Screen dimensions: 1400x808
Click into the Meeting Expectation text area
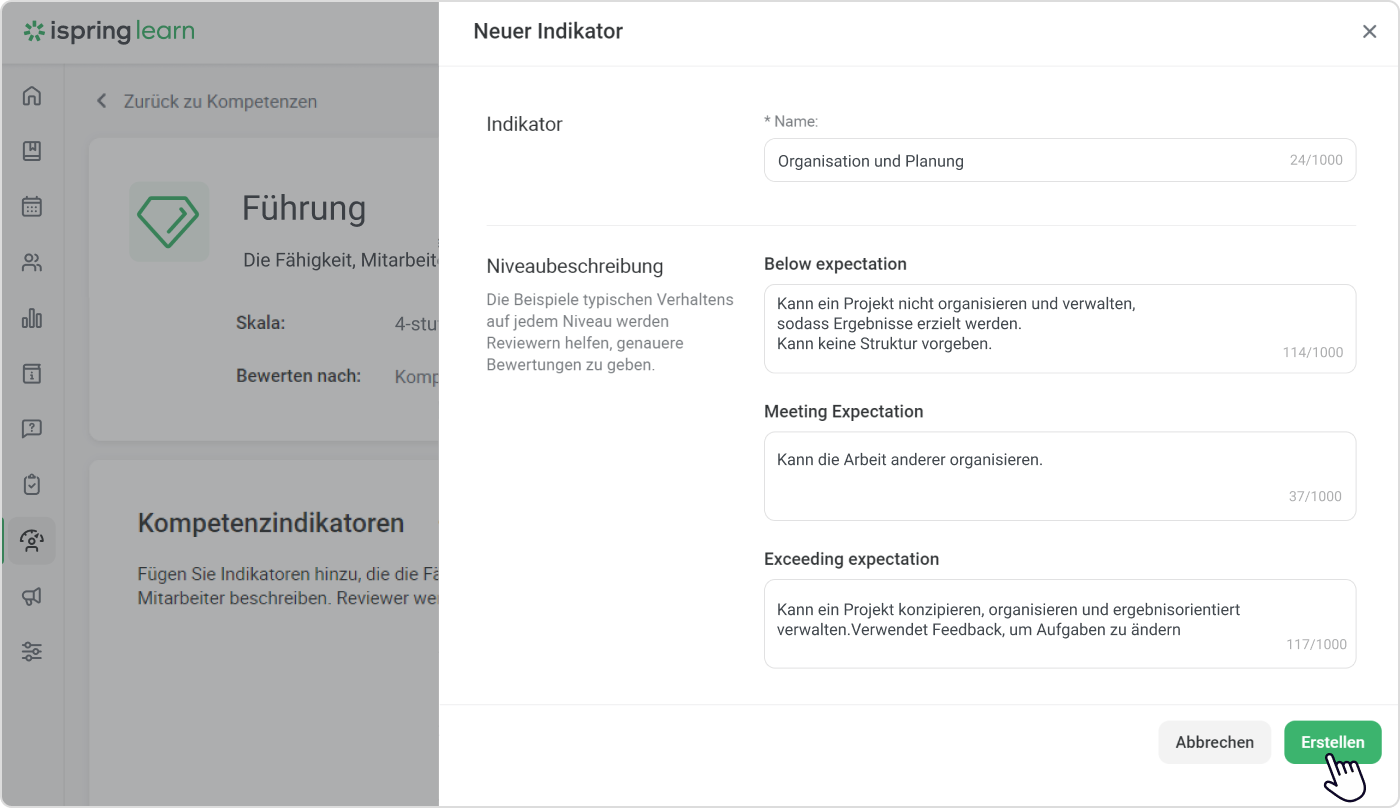coord(1060,476)
